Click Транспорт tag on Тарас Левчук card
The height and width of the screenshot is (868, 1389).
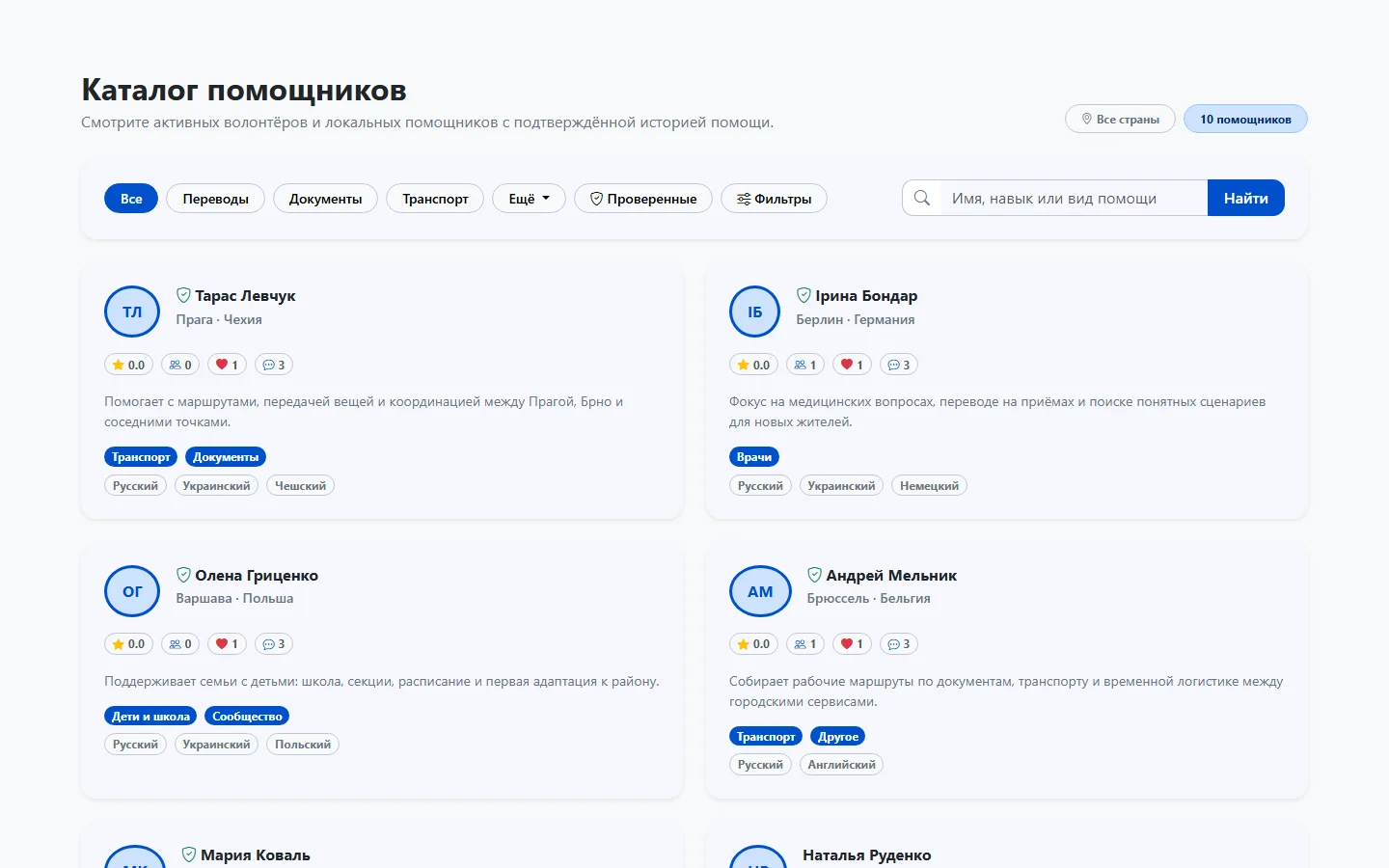click(141, 457)
